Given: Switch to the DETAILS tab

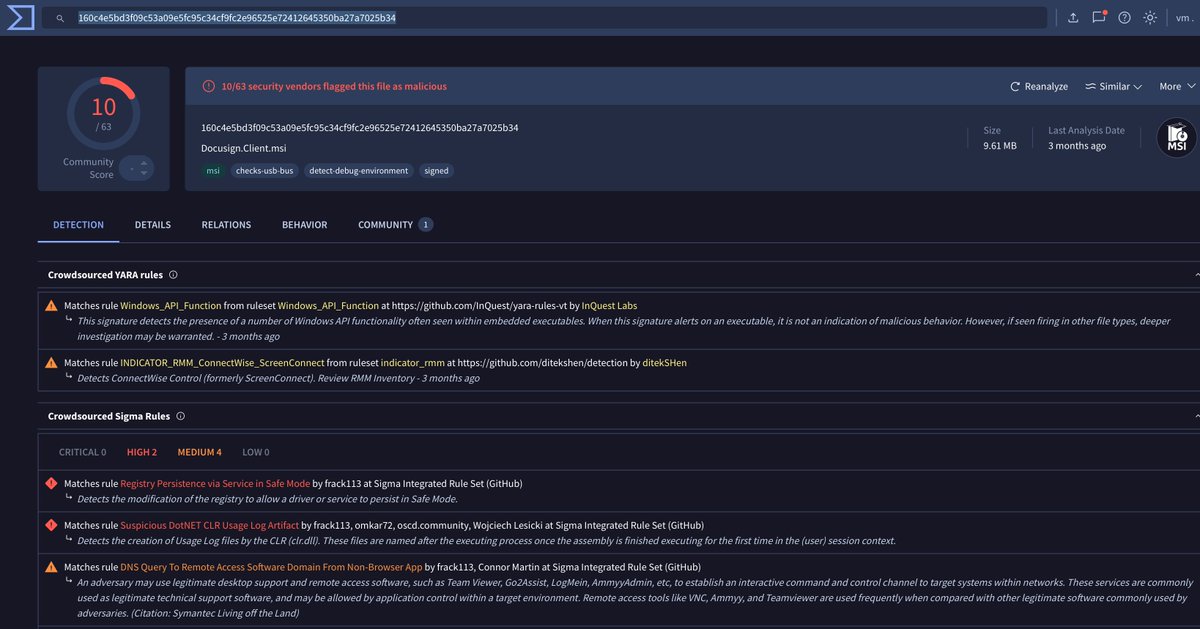Looking at the screenshot, I should point(153,225).
